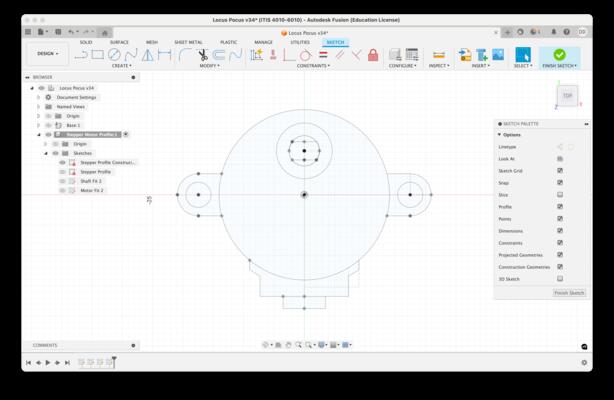Viewport: 614px width, 400px height.
Task: Select the Sketch Dimension tool
Action: [x=164, y=54]
